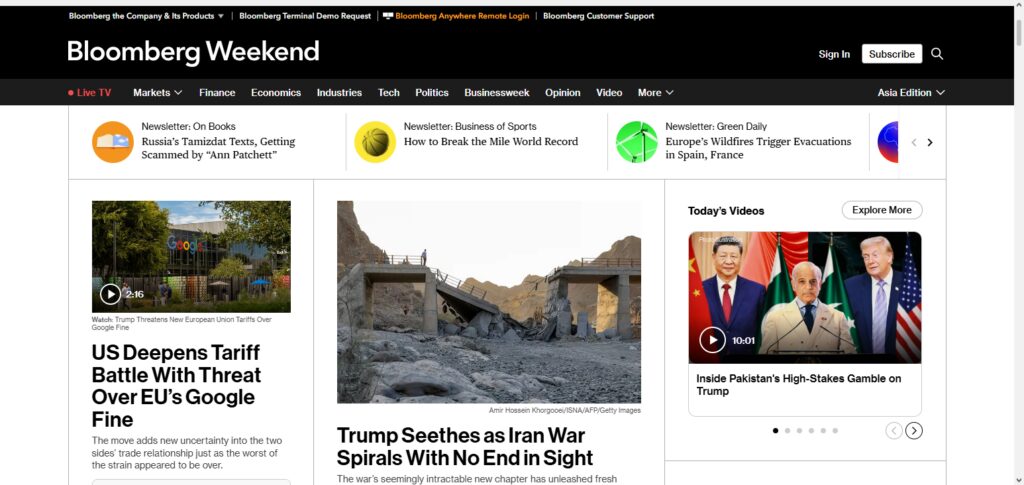Go to the Politics section
Screen dimensions: 1024x485
(432, 93)
